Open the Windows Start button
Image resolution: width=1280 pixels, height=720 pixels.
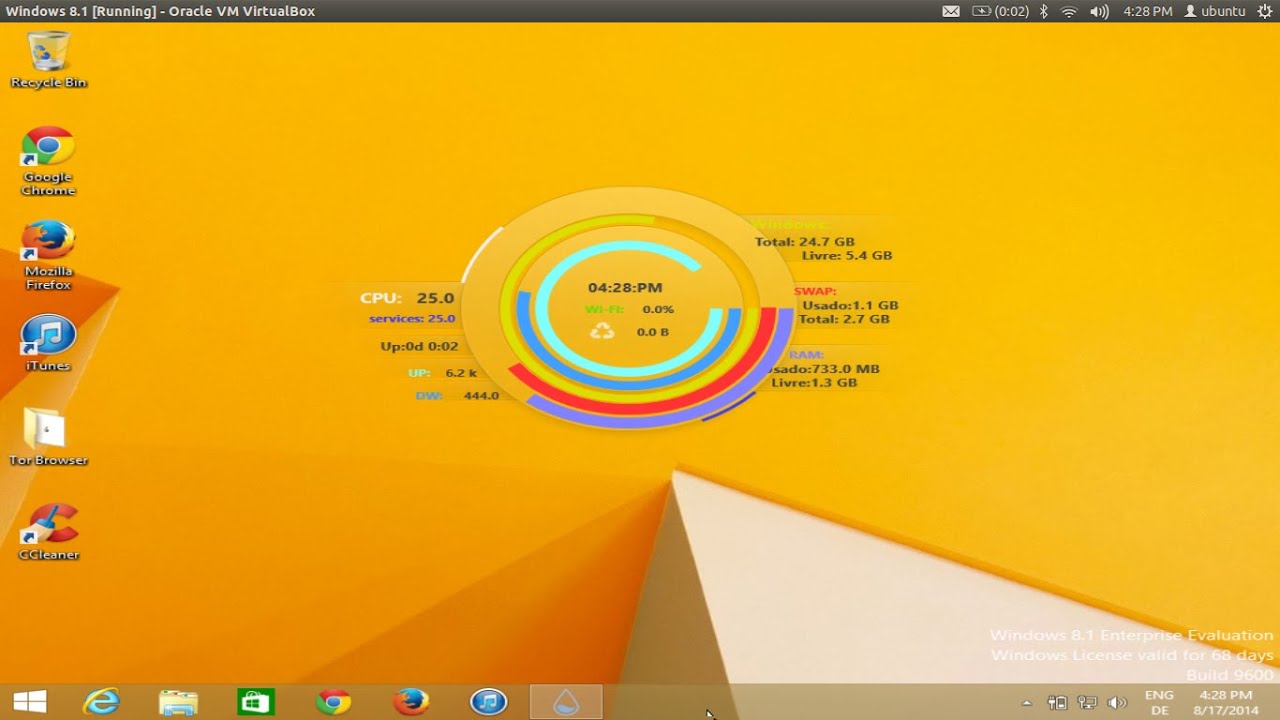coord(30,702)
